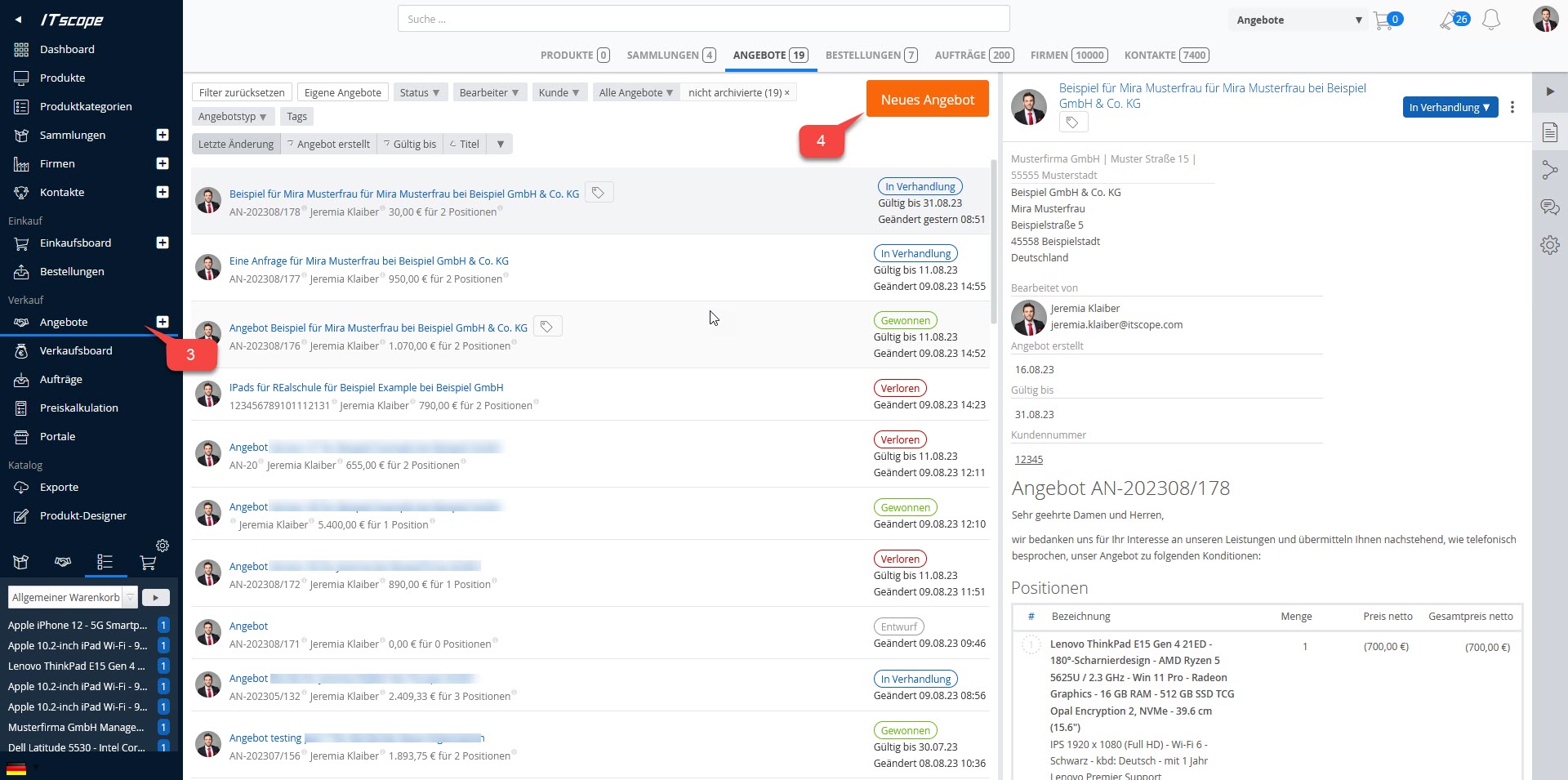Open workflow branch icon in right rail
This screenshot has height=780, width=1568.
1550,170
